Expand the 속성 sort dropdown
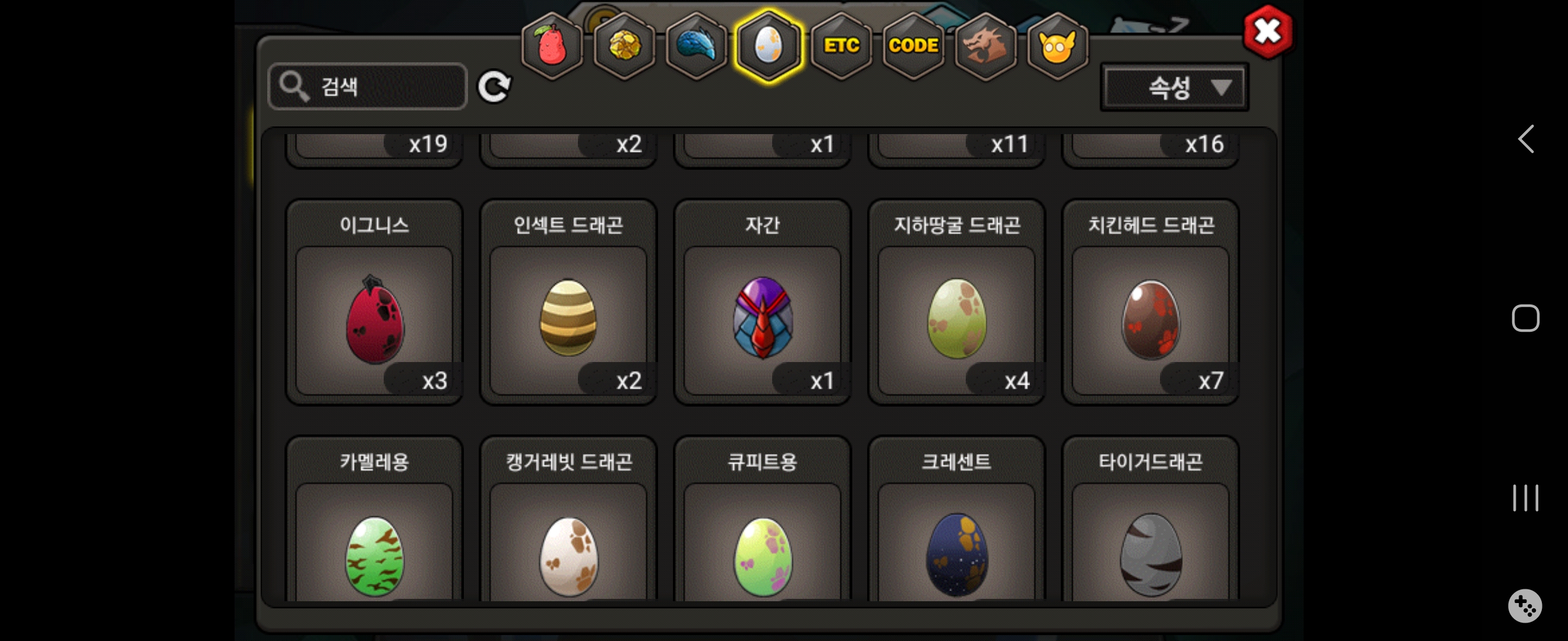The image size is (1568, 641). pos(1174,87)
